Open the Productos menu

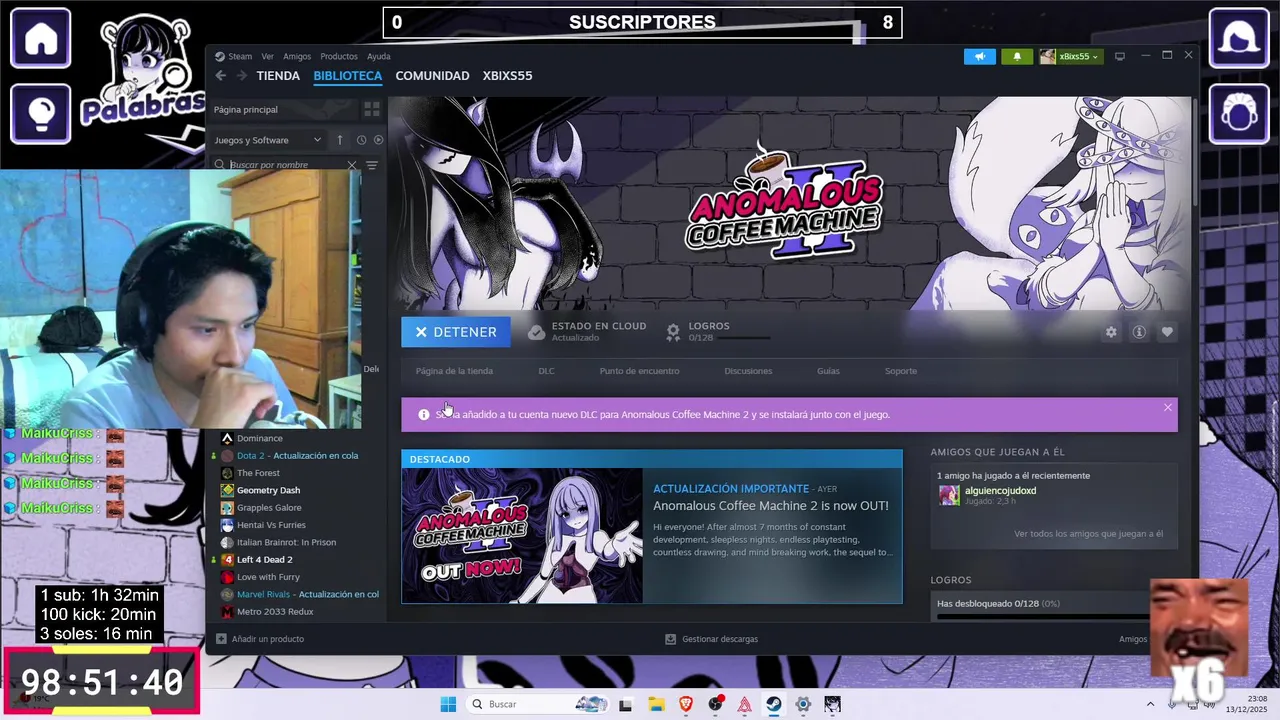tap(339, 56)
